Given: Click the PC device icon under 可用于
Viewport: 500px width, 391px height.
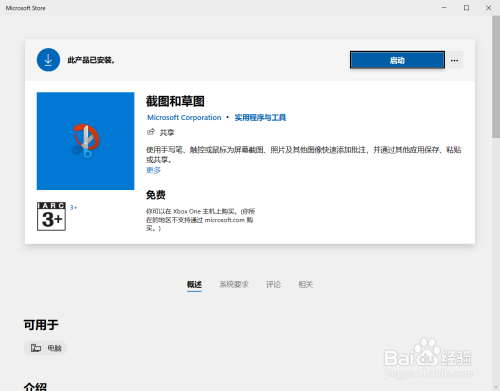Looking at the screenshot, I should 36,348.
